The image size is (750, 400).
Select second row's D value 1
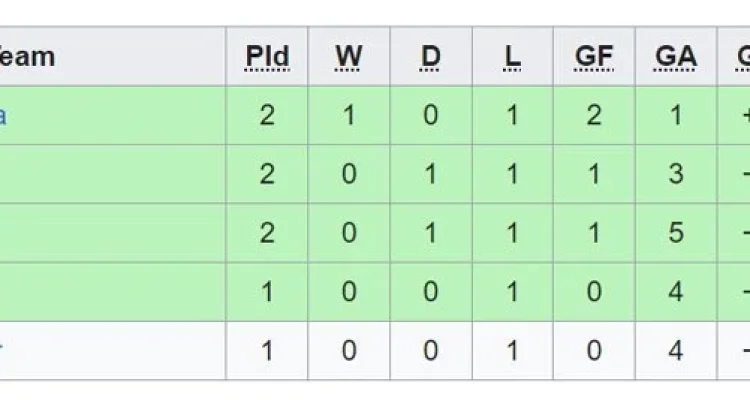point(430,174)
